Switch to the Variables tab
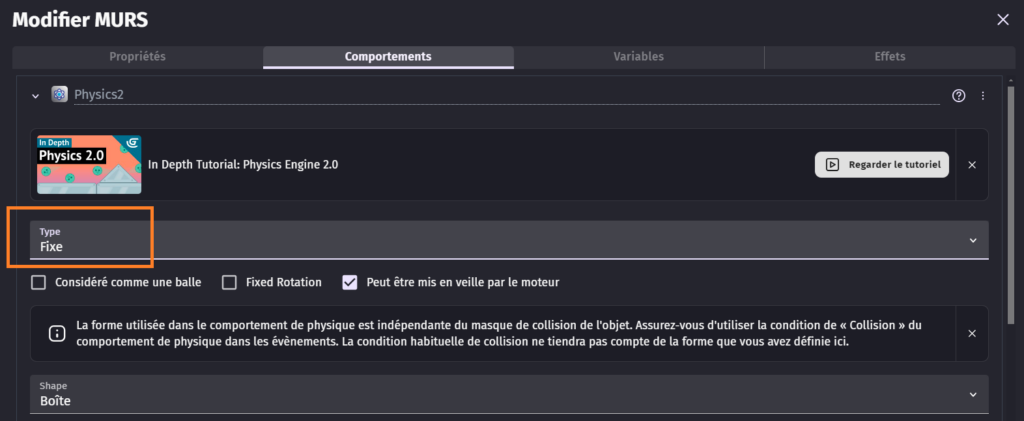The width and height of the screenshot is (1024, 421). [x=638, y=57]
